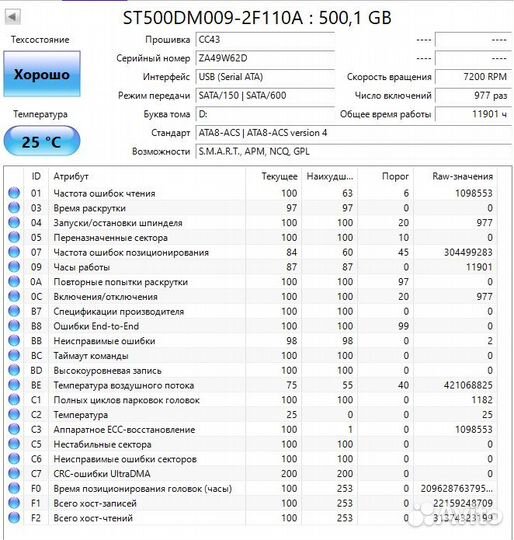Select the Прошивка field CC43

[265, 40]
